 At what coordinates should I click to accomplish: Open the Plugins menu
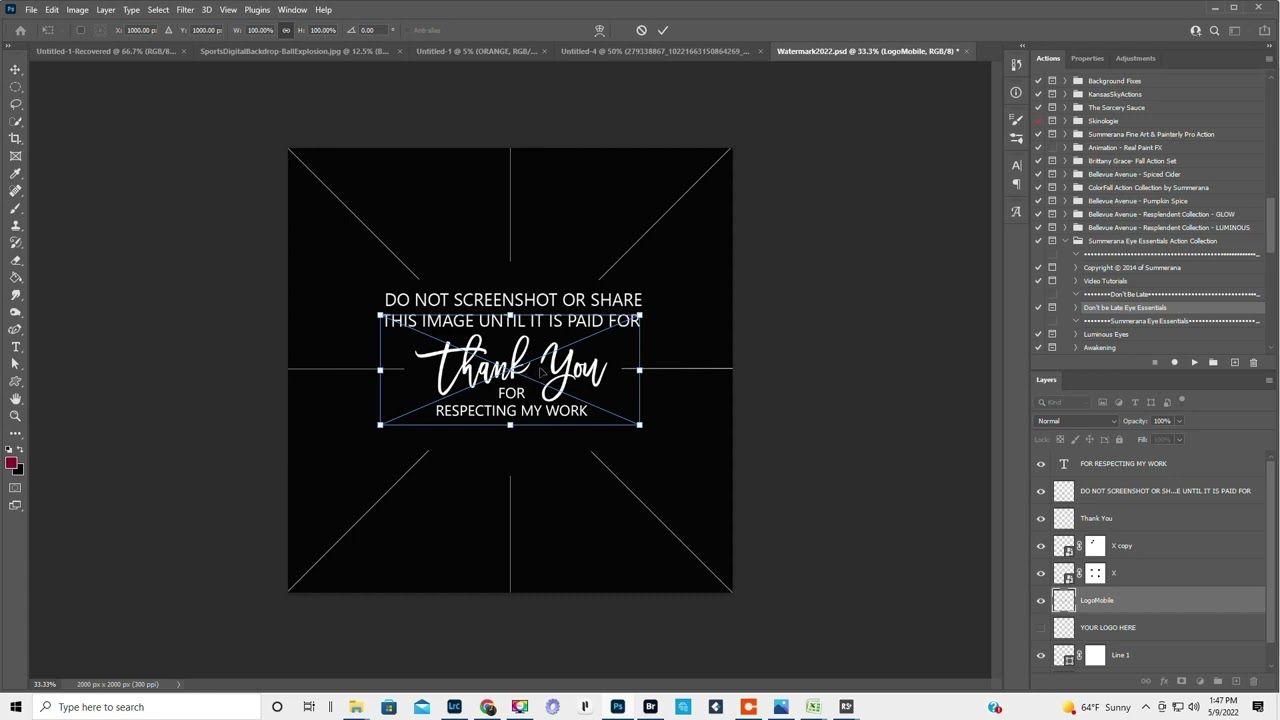tap(257, 10)
